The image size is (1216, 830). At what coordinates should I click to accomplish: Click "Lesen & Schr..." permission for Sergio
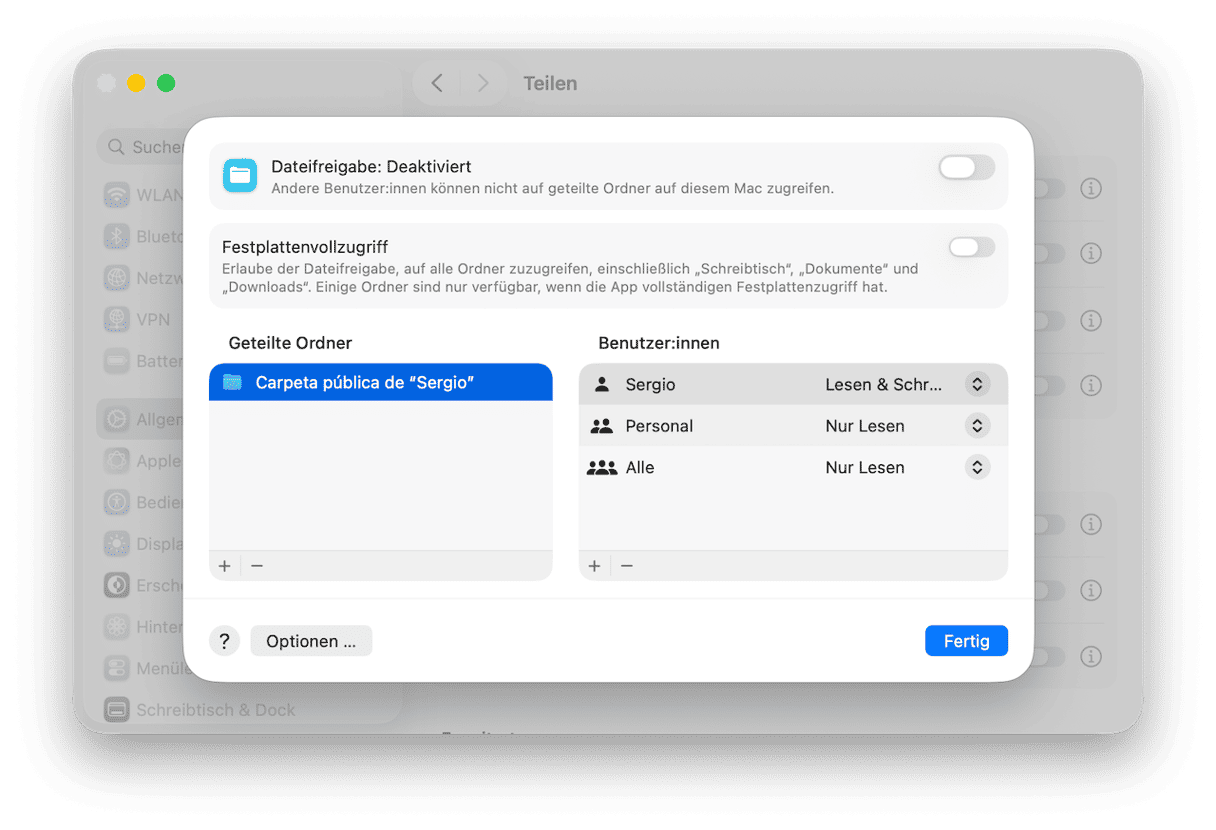point(884,384)
